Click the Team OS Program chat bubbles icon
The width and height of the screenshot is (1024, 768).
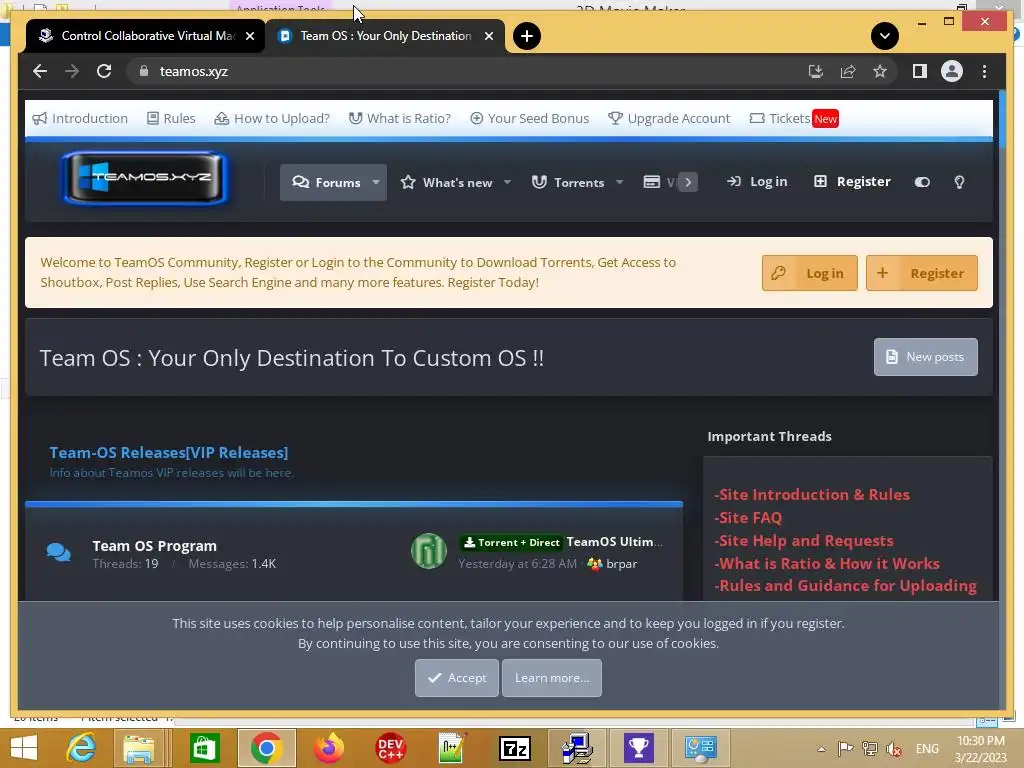pyautogui.click(x=59, y=552)
